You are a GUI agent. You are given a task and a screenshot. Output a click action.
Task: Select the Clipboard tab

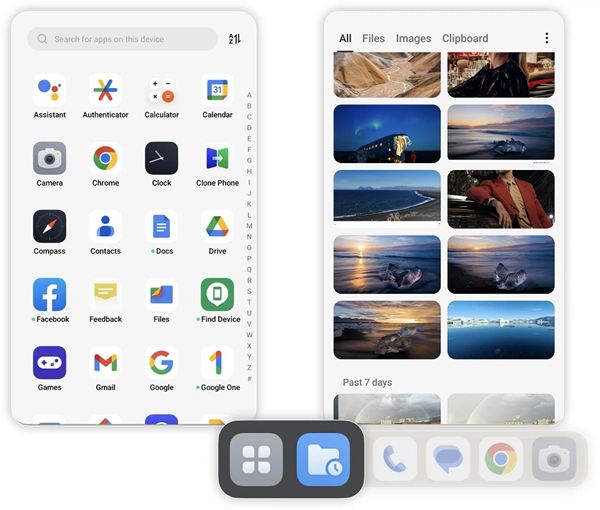[x=465, y=39]
